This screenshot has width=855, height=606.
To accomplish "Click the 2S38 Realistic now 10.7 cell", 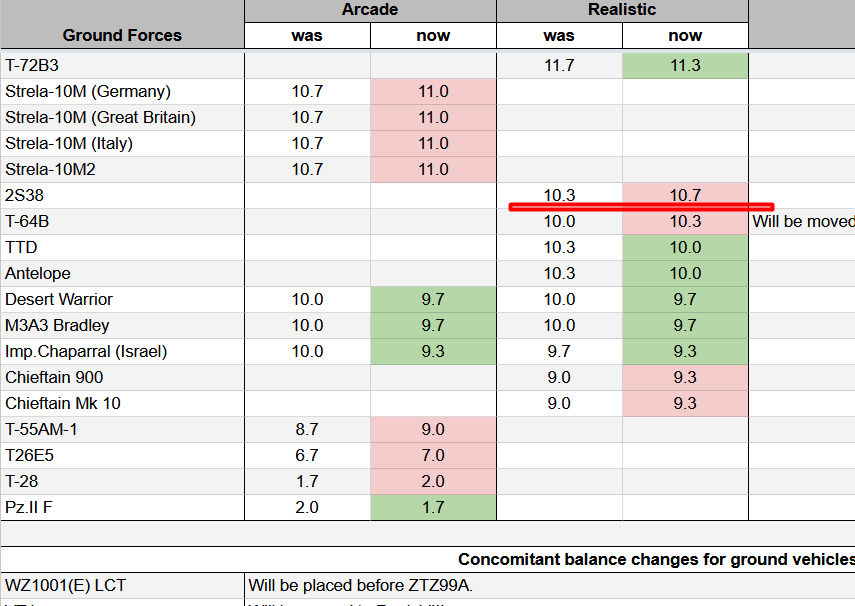I will point(685,194).
